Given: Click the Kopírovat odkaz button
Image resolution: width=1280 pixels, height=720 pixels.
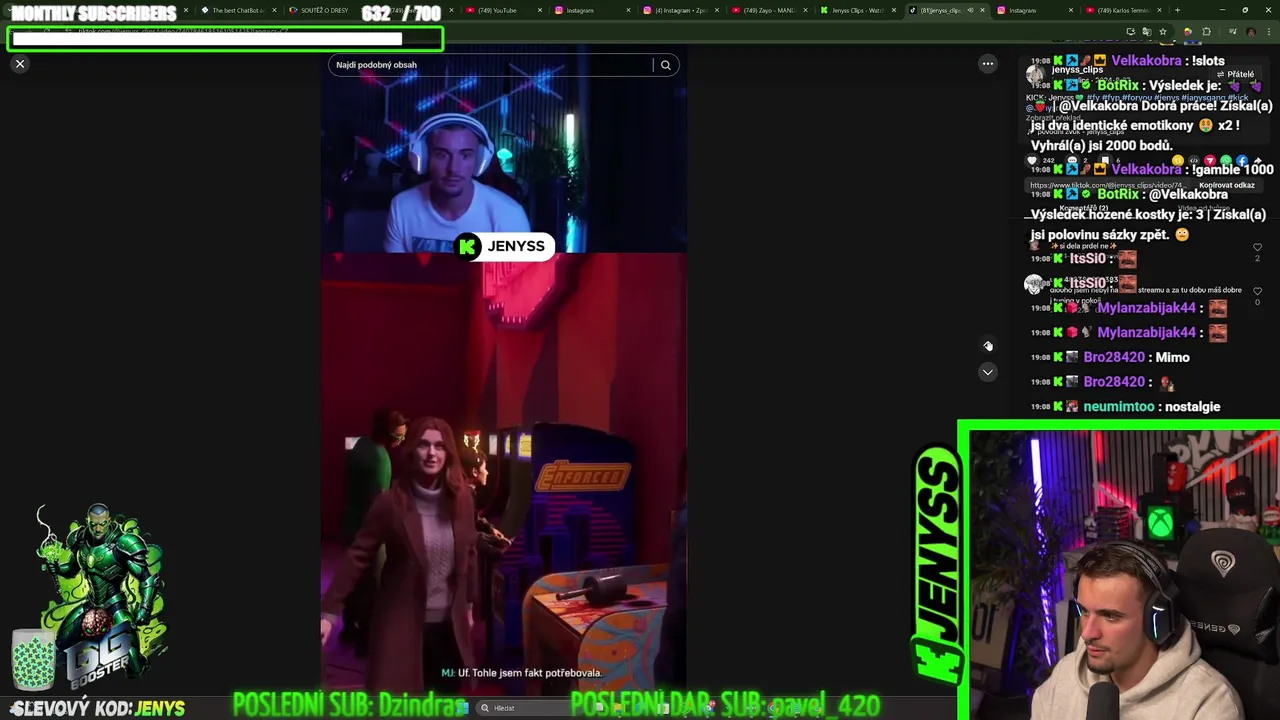Looking at the screenshot, I should [x=1227, y=185].
